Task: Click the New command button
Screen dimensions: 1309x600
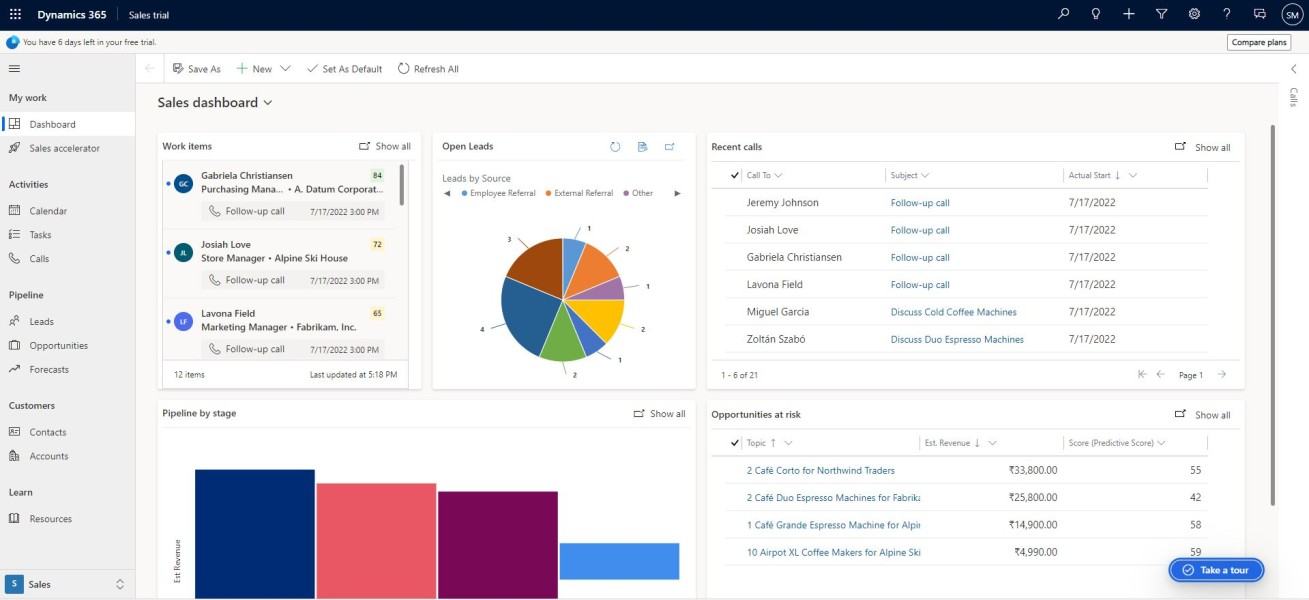Action: 254,69
